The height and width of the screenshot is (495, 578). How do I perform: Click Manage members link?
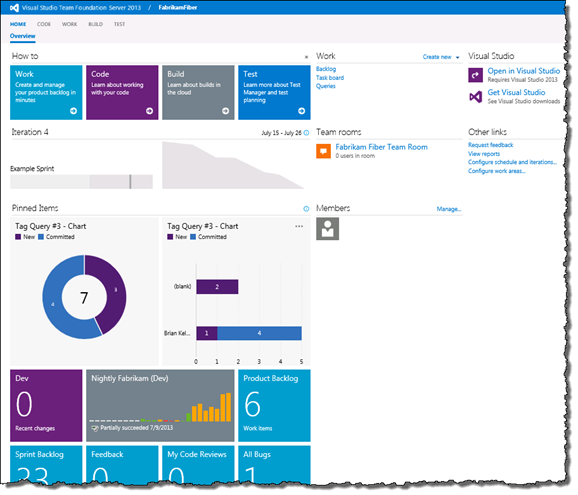pos(449,209)
